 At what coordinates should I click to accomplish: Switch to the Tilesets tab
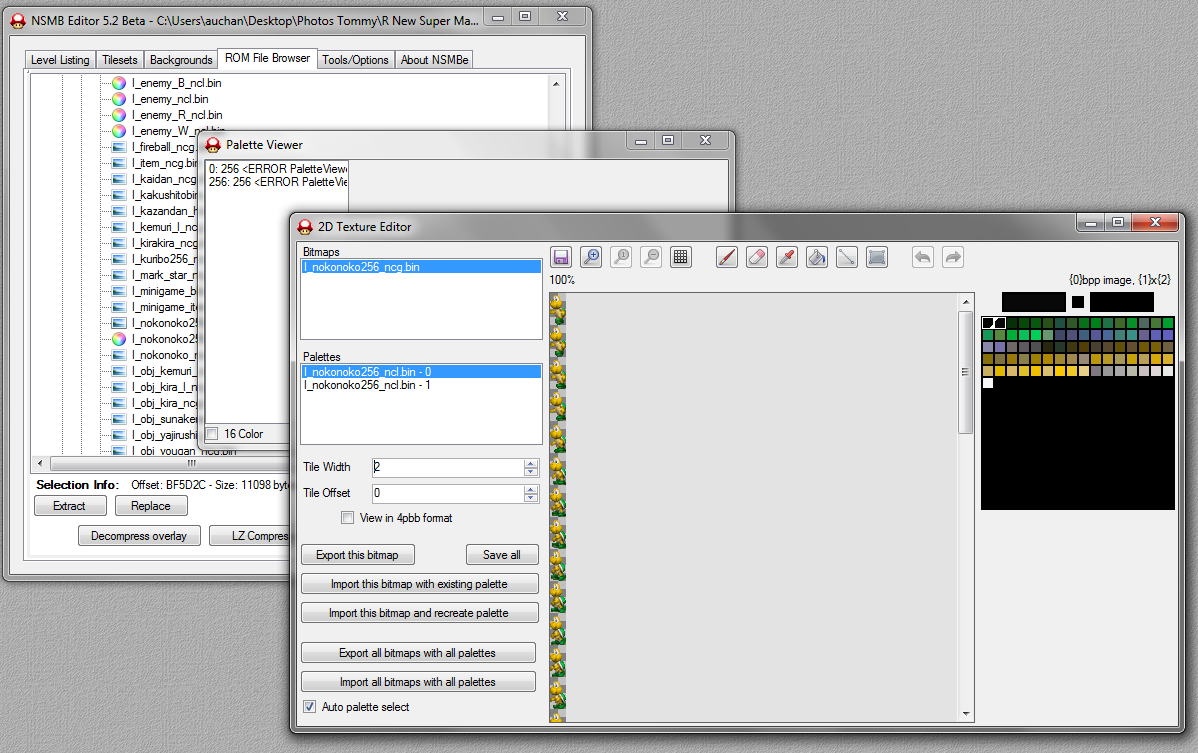[x=120, y=60]
